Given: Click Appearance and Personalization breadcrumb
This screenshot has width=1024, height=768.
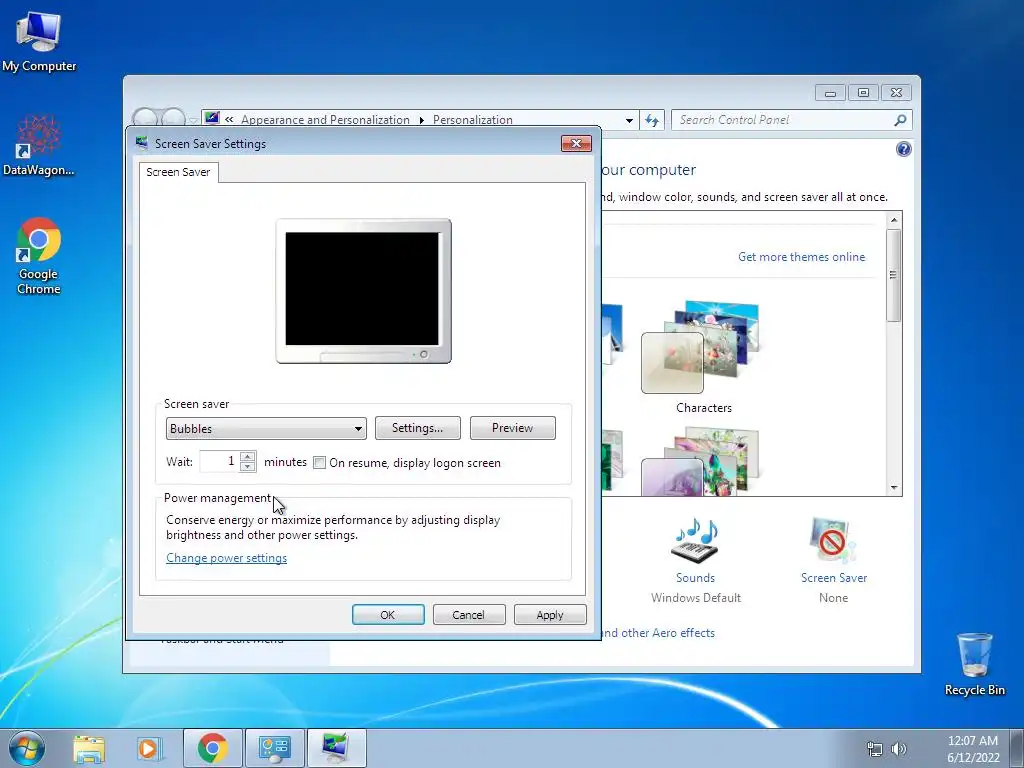Looking at the screenshot, I should (x=325, y=120).
